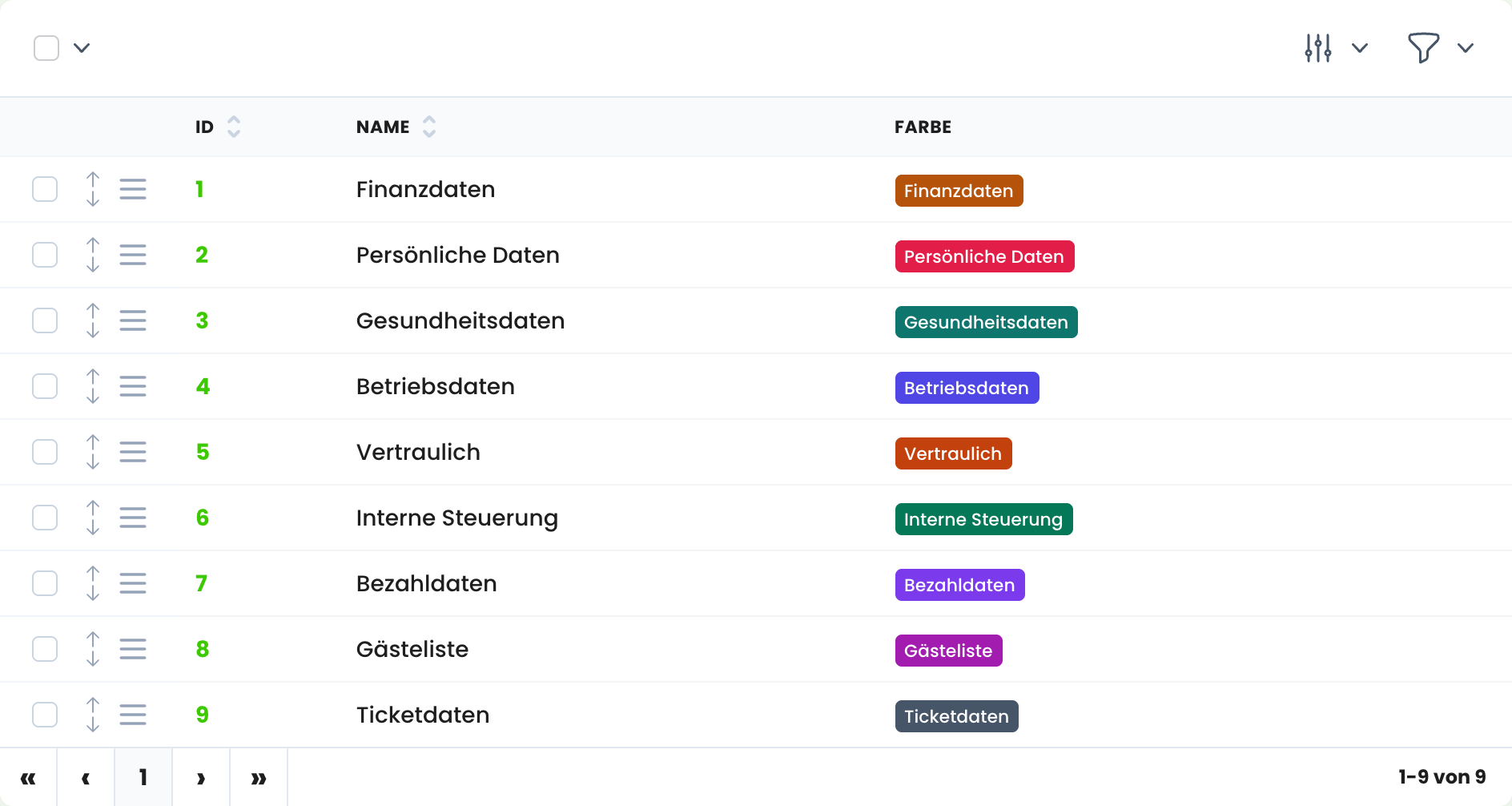Click the FARBE column header
This screenshot has height=806, width=1512.
(923, 127)
